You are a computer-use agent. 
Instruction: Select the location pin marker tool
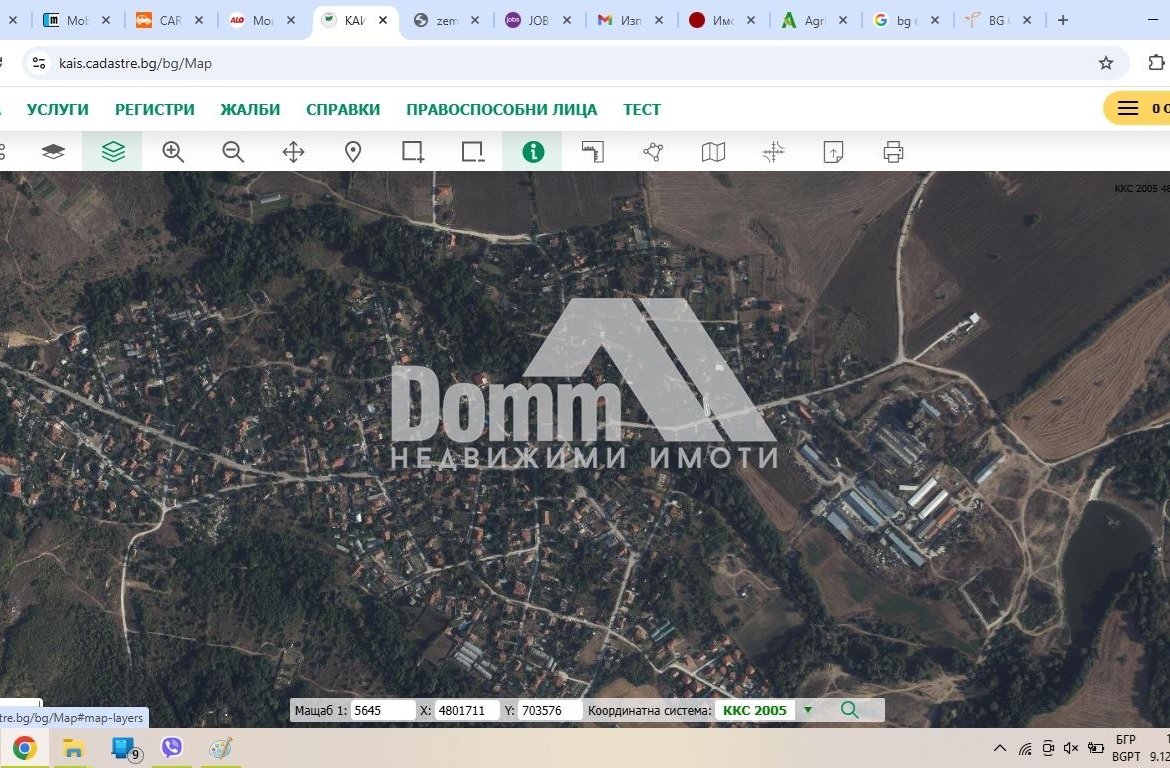tap(353, 152)
